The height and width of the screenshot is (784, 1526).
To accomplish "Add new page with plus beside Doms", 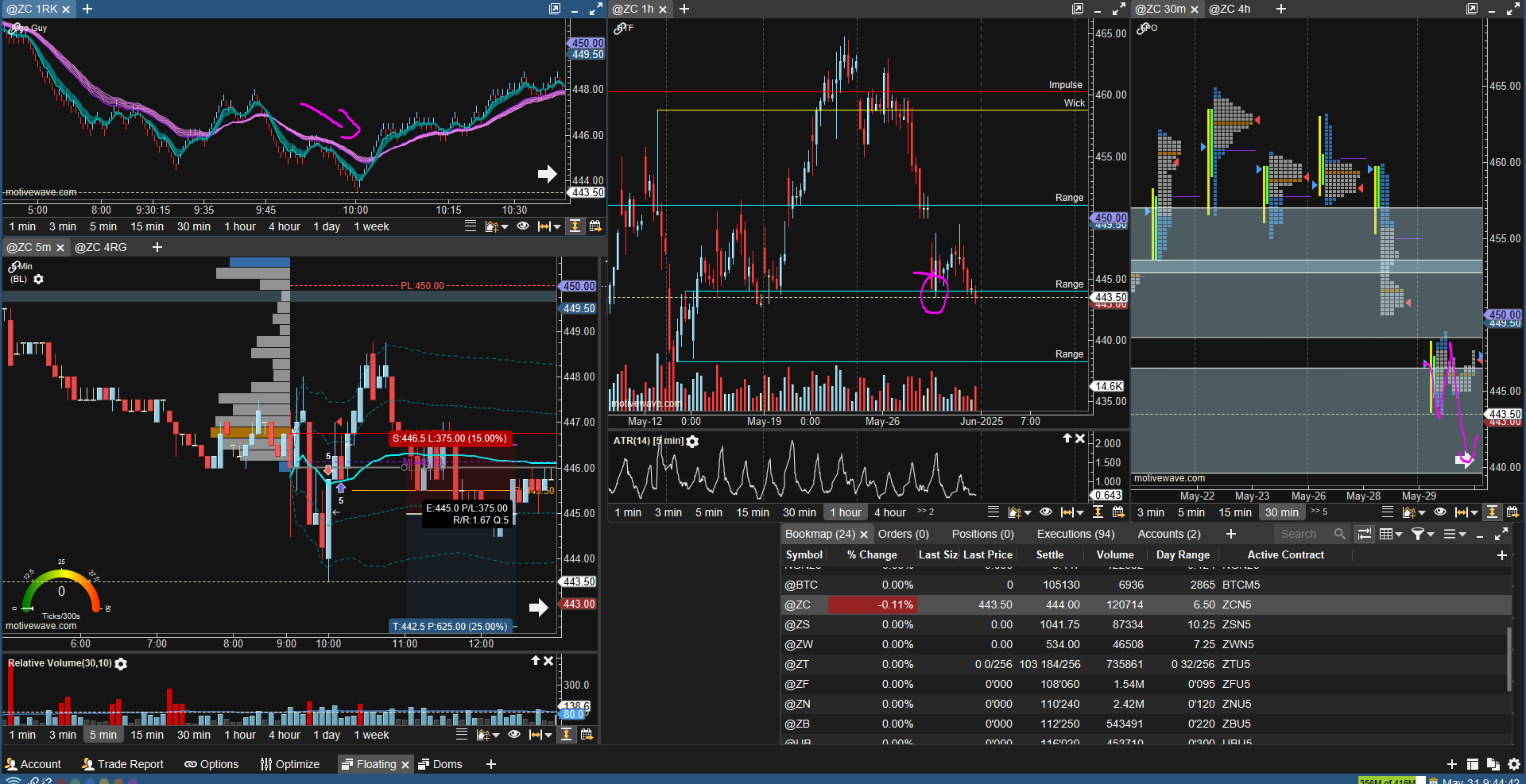I will (x=491, y=764).
